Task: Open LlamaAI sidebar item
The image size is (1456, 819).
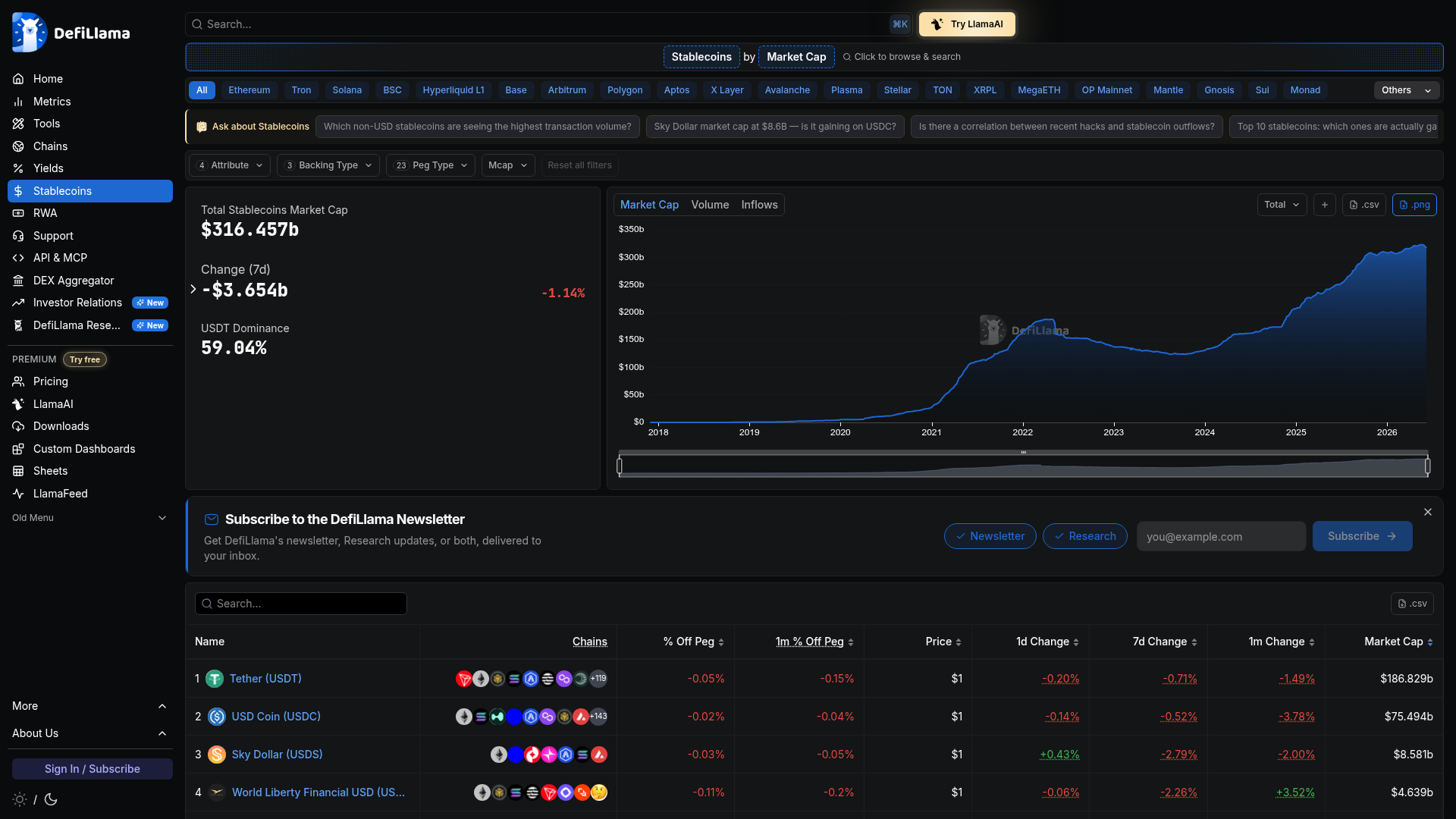Action: 90,404
